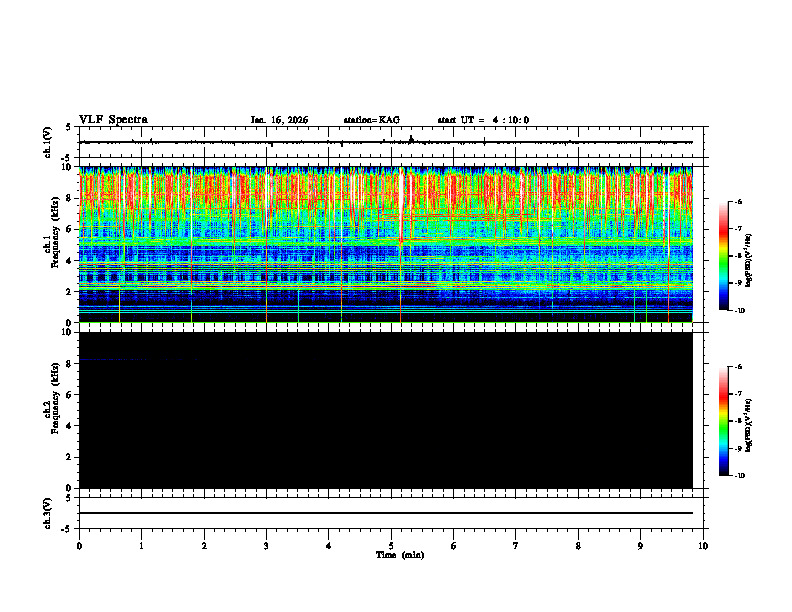The height and width of the screenshot is (612, 792).
Task: Click the time axis tick label "3"
Action: (x=266, y=546)
